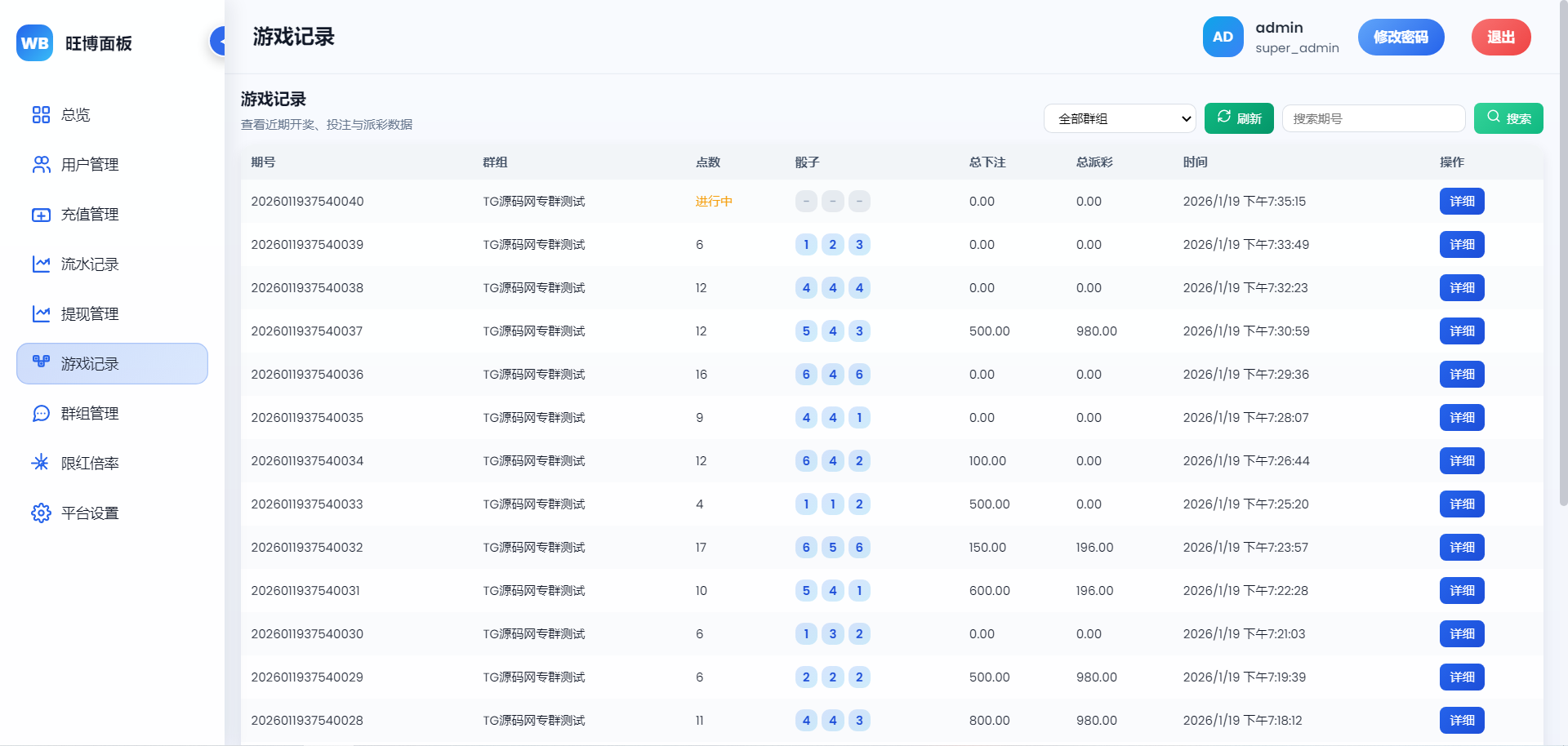Image resolution: width=1568 pixels, height=746 pixels.
Task: Expand the 全部群组 group dropdown
Action: pyautogui.click(x=1119, y=119)
